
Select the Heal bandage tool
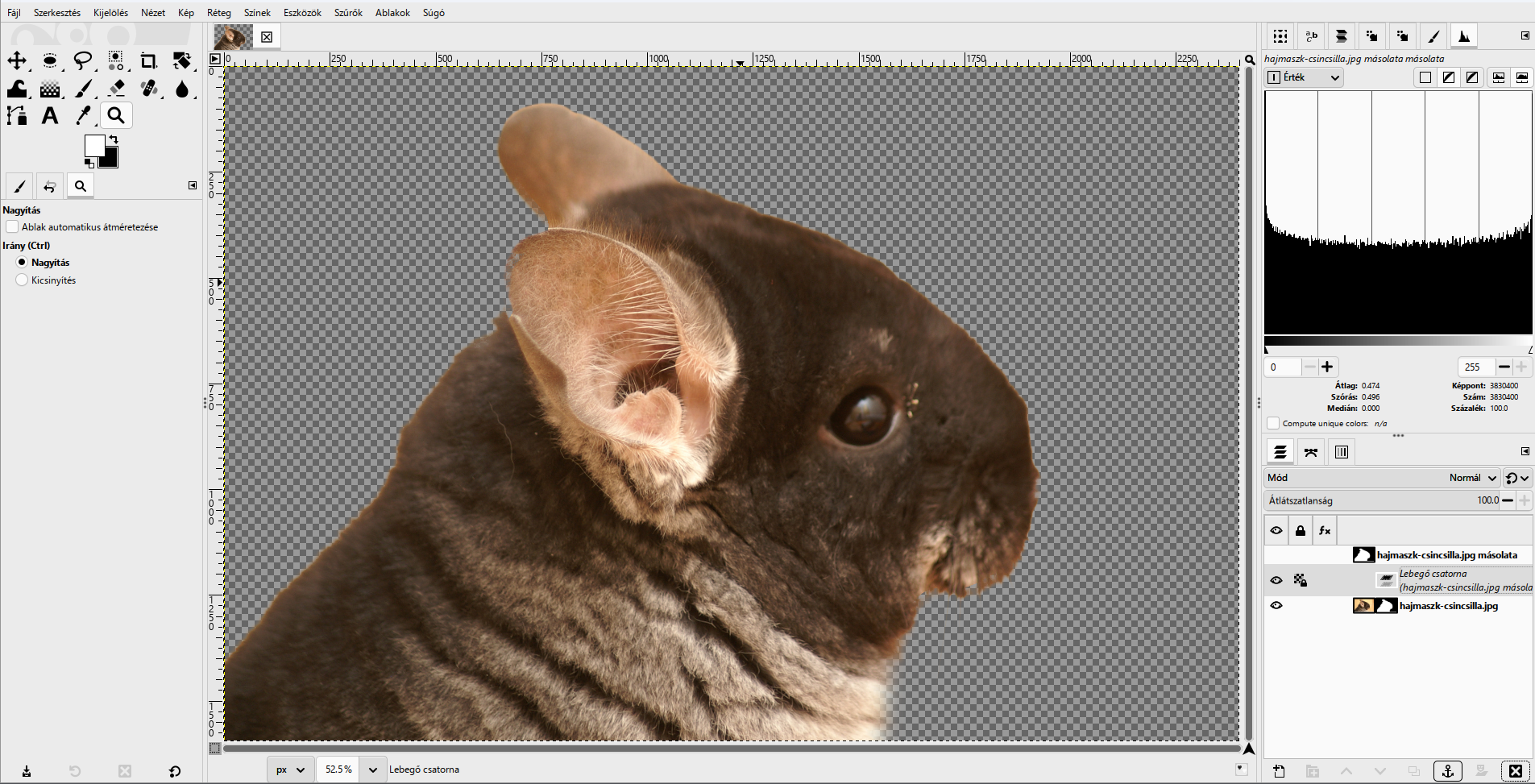tap(149, 89)
